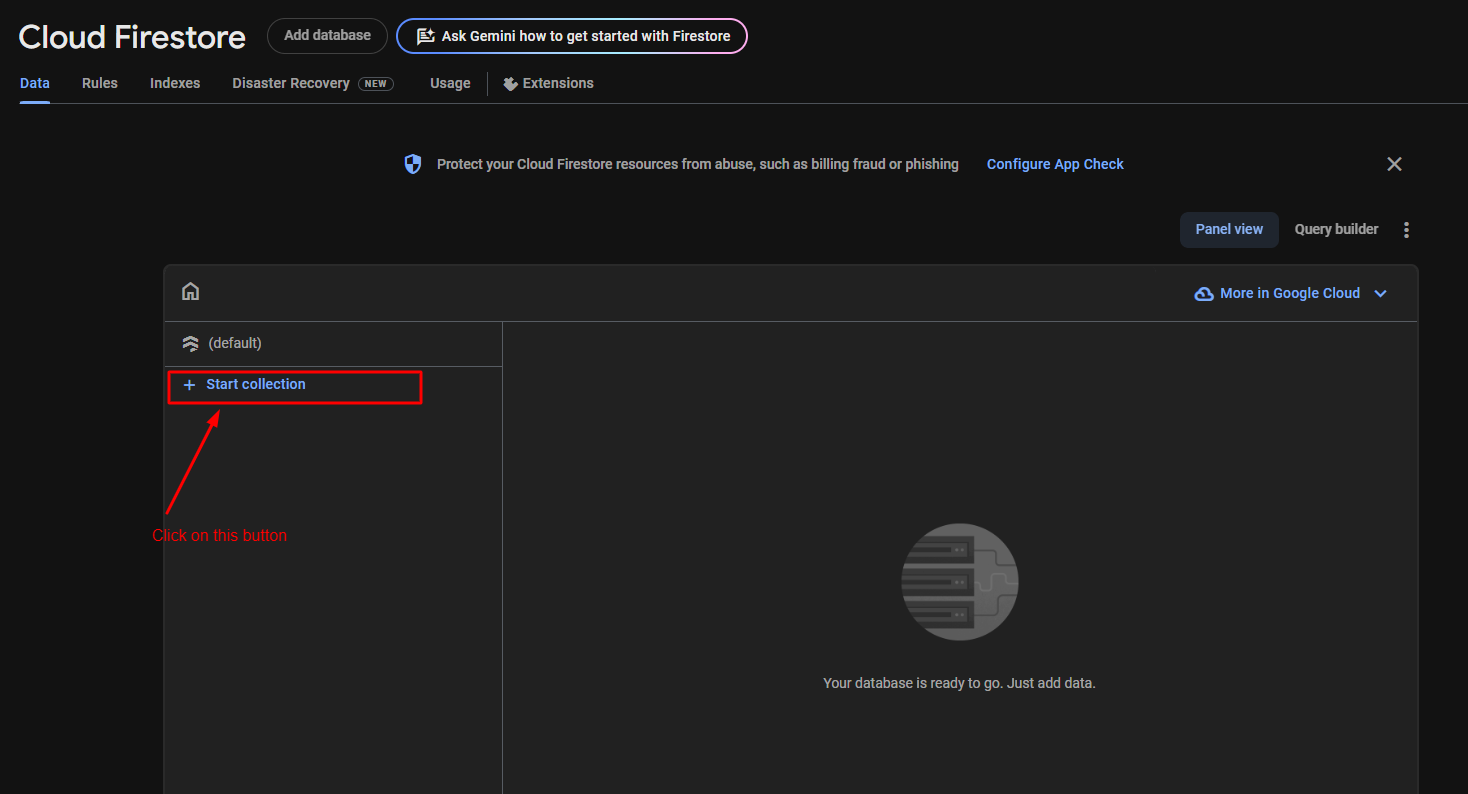Switch to Panel view
The height and width of the screenshot is (794, 1468).
(x=1229, y=229)
